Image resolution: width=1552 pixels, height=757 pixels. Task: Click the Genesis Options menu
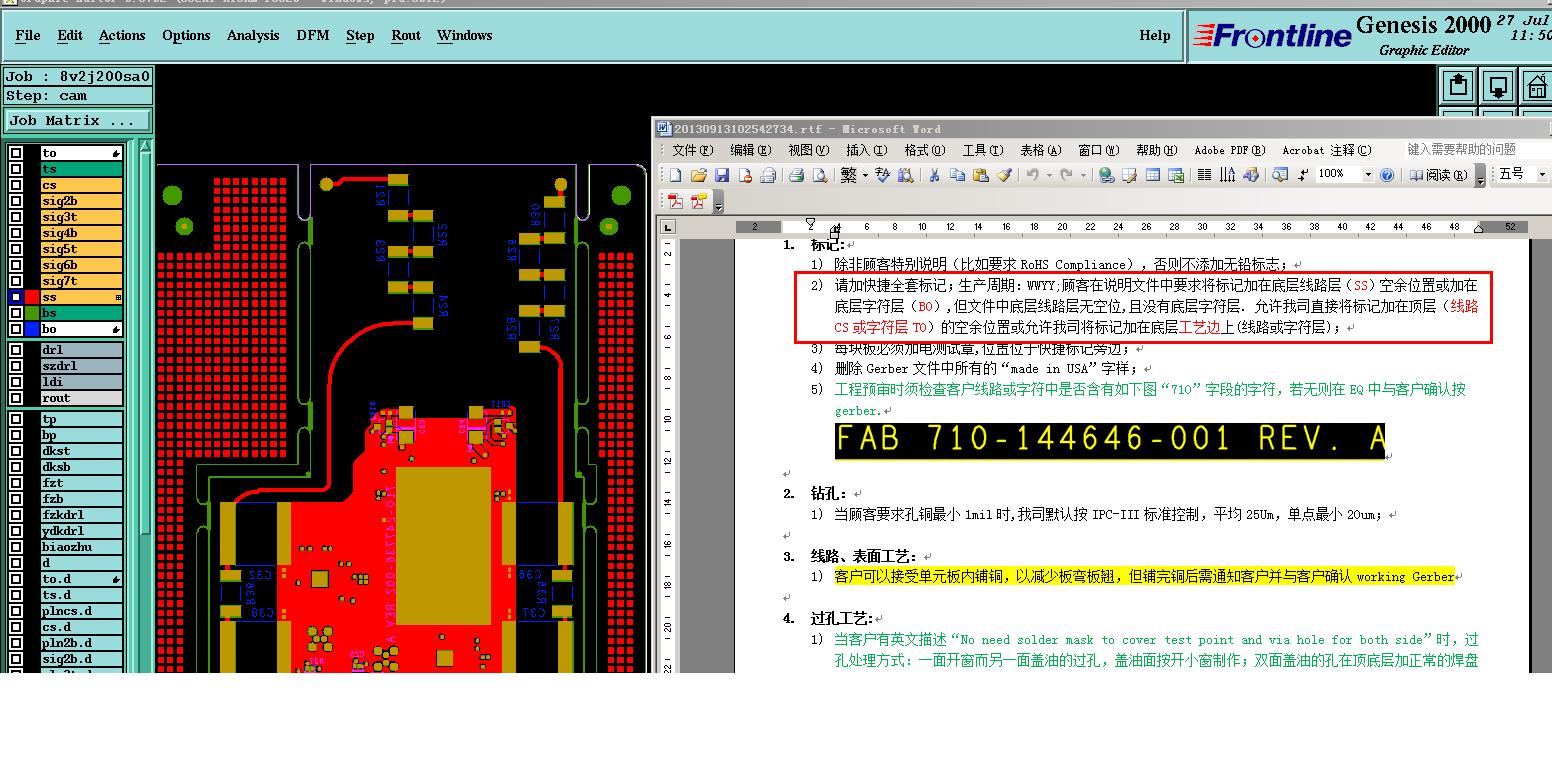(186, 35)
